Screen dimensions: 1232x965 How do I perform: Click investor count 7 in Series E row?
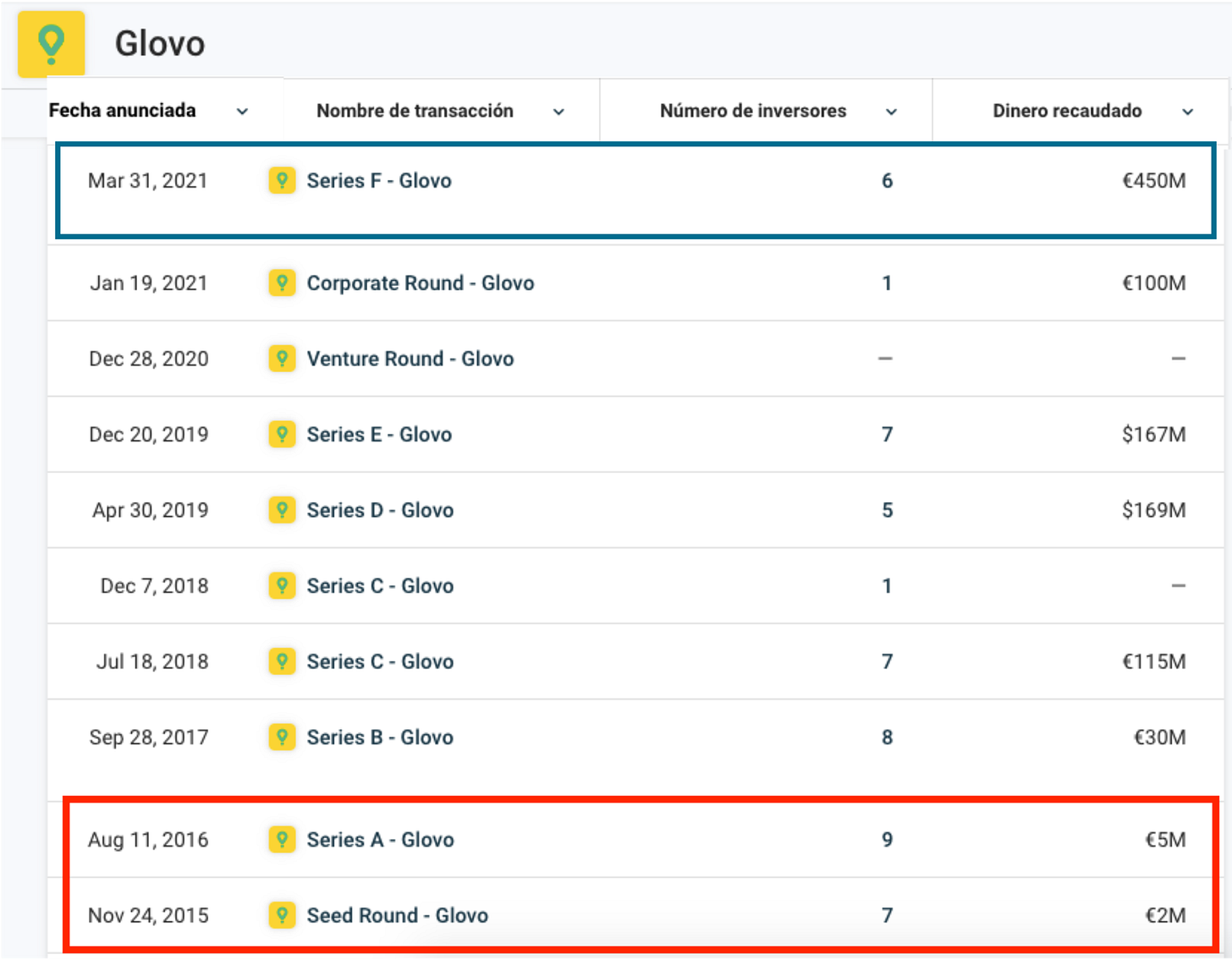[x=887, y=434]
